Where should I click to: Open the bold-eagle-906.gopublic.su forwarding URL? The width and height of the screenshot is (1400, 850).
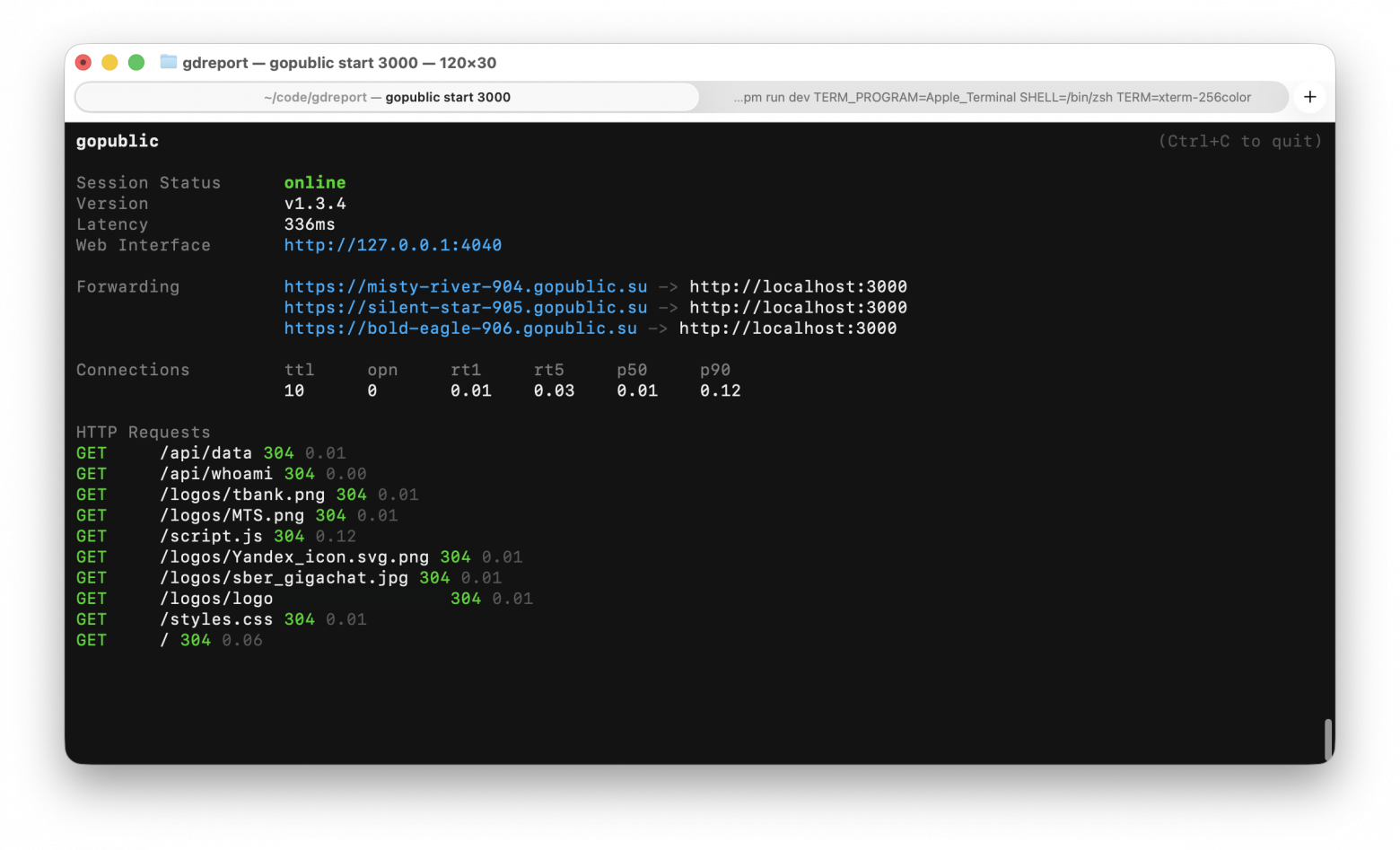click(x=460, y=328)
